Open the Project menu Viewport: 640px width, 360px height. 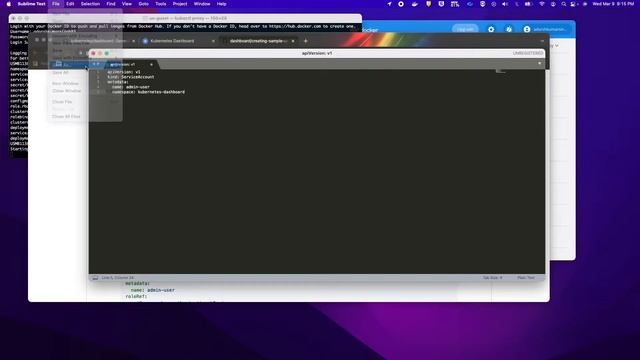click(180, 4)
